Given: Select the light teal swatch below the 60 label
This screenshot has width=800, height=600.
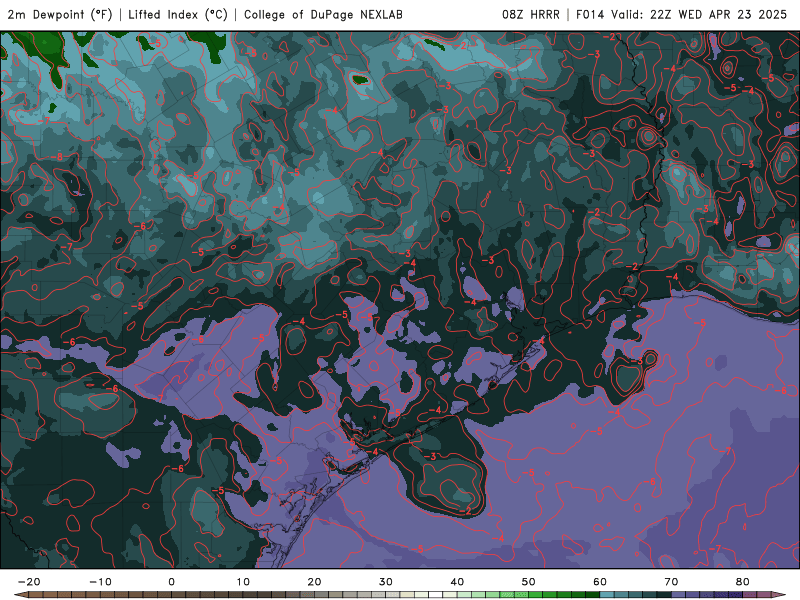Looking at the screenshot, I should 607,595.
